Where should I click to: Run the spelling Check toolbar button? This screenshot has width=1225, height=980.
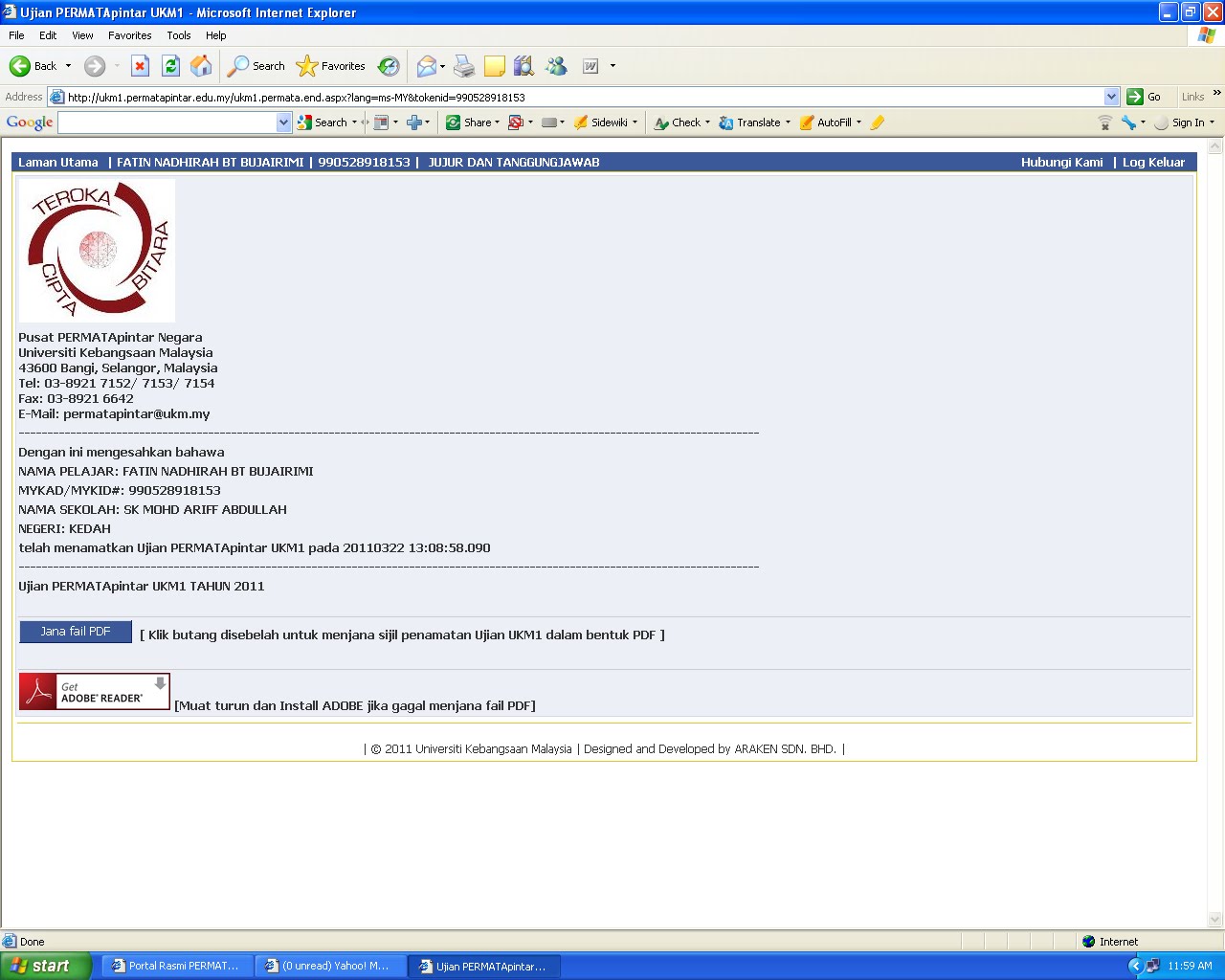click(x=679, y=122)
